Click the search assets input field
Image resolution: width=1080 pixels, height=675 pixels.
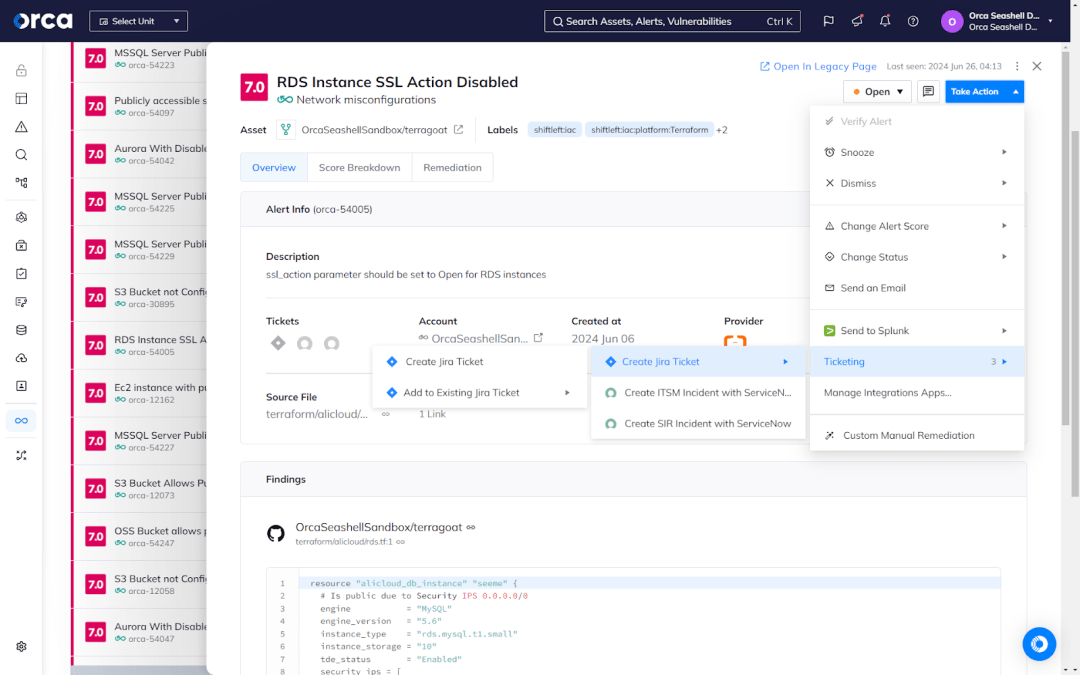[x=672, y=21]
